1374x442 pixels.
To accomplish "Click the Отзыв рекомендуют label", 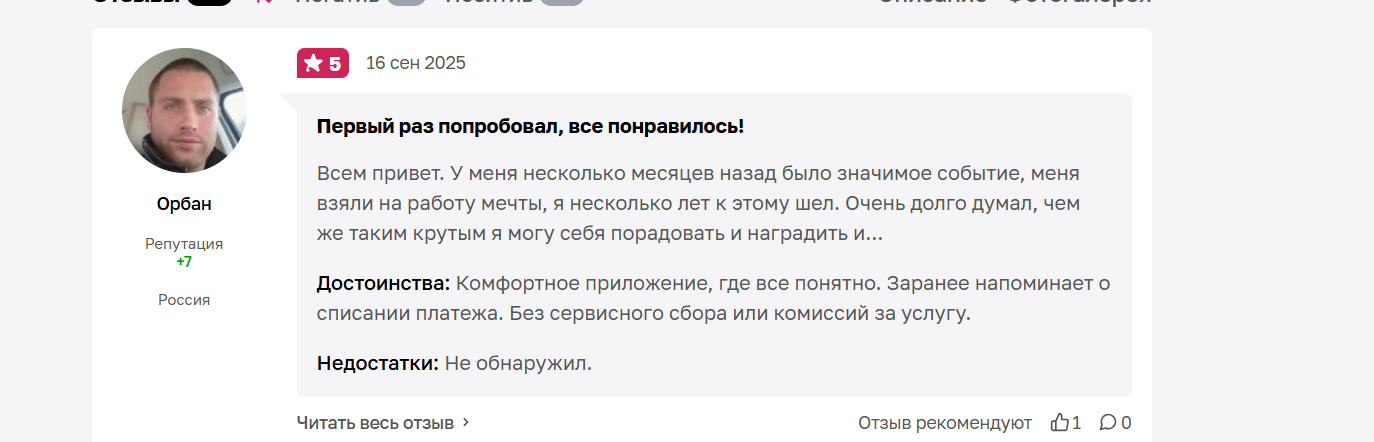I will [945, 422].
